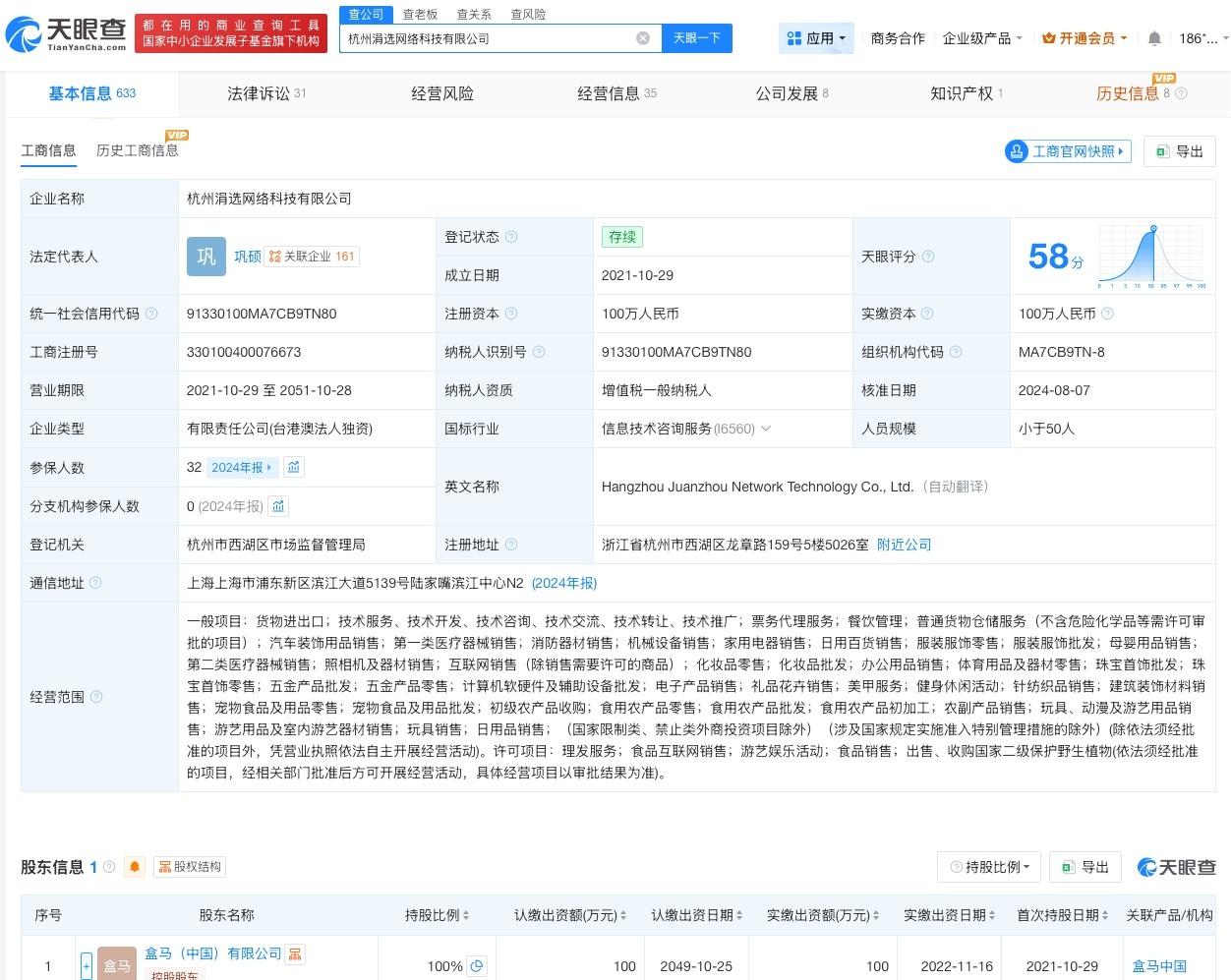The width and height of the screenshot is (1231, 980).
Task: Click the help icon beside 股东信息 count
Action: [x=109, y=867]
